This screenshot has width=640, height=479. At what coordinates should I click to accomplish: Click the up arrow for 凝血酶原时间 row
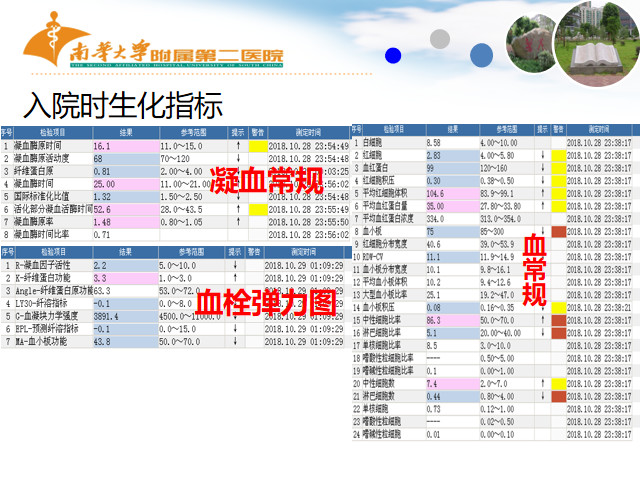tap(238, 146)
